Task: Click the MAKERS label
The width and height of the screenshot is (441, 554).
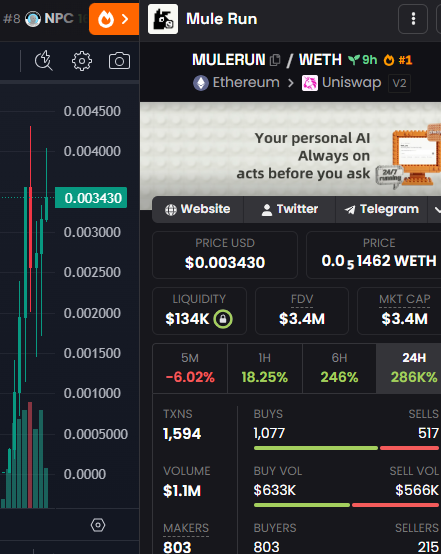Action: 186,528
